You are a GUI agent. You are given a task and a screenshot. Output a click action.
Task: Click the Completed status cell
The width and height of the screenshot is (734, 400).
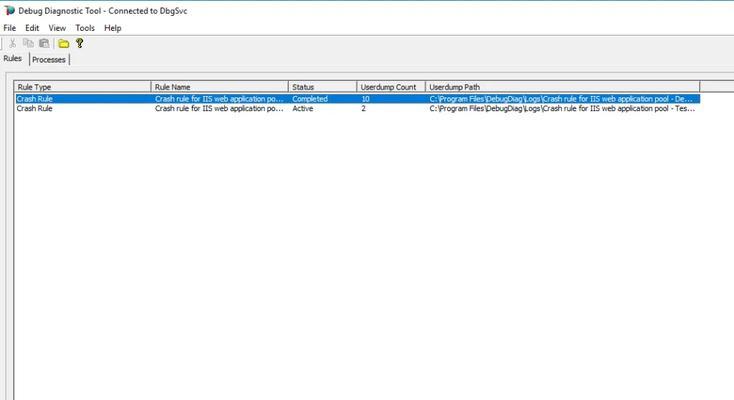click(x=310, y=99)
